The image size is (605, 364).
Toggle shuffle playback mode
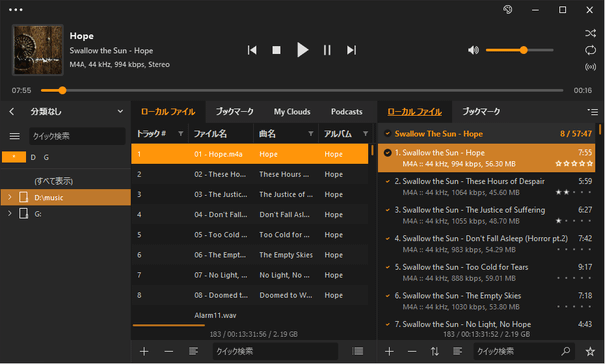point(590,33)
